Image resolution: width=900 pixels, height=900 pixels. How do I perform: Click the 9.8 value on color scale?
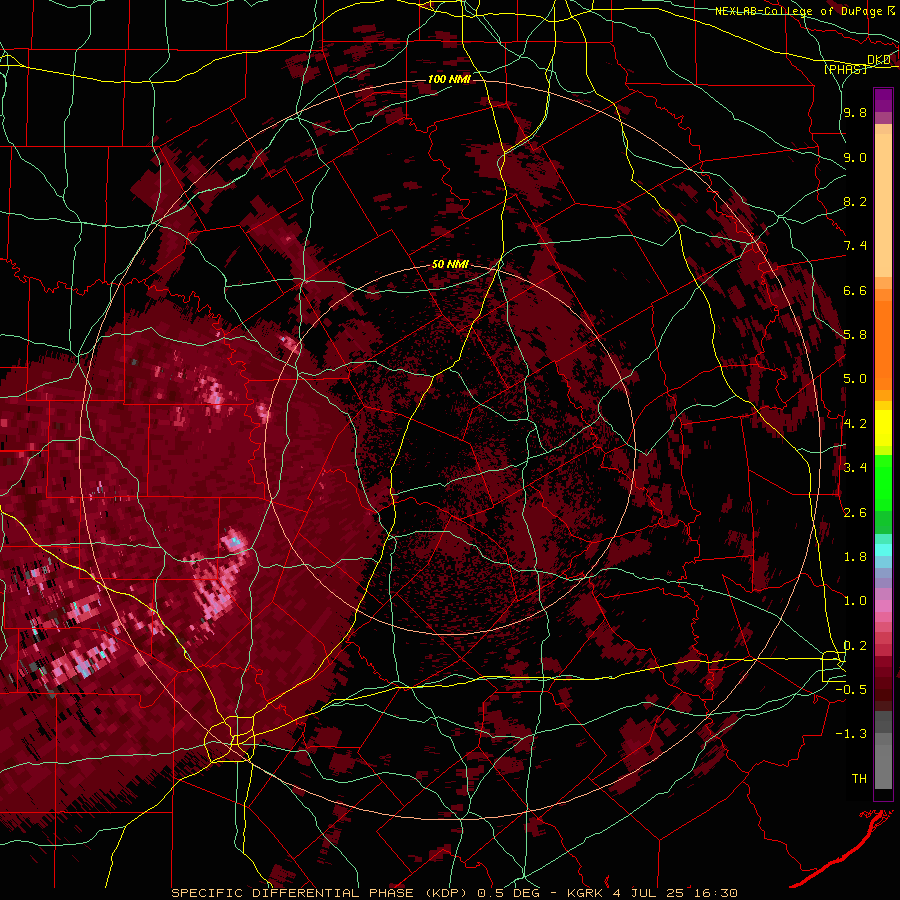pos(855,112)
